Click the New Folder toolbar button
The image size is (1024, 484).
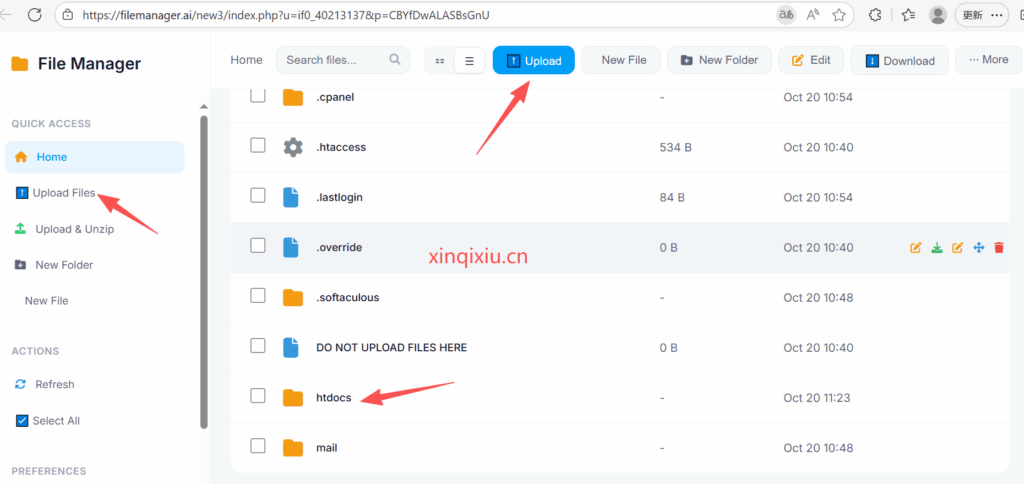[x=719, y=60]
